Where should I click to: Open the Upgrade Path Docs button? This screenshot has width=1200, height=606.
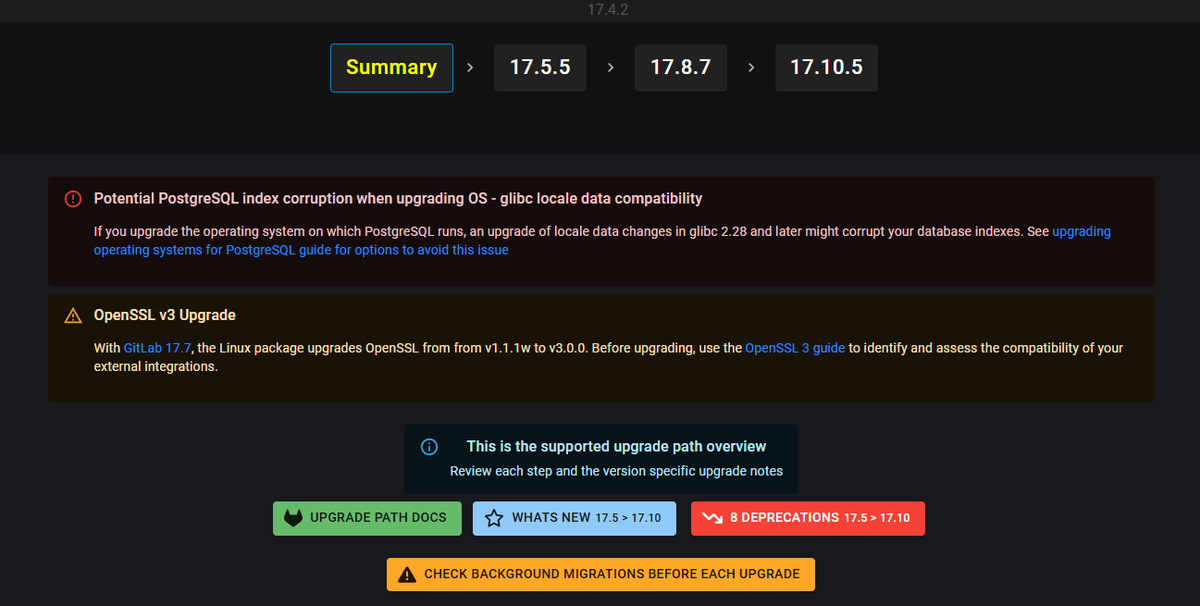pos(367,518)
